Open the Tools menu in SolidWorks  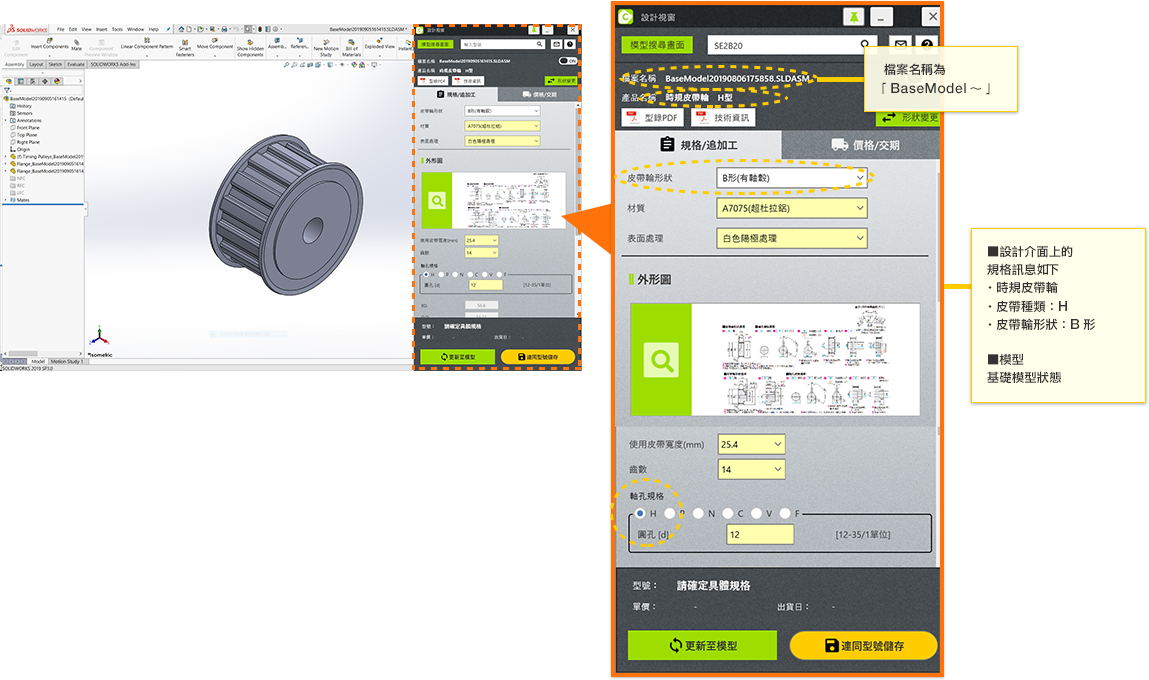[x=117, y=29]
